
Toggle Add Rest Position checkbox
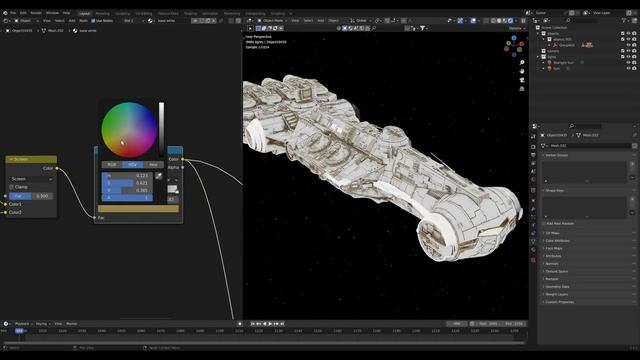point(544,224)
